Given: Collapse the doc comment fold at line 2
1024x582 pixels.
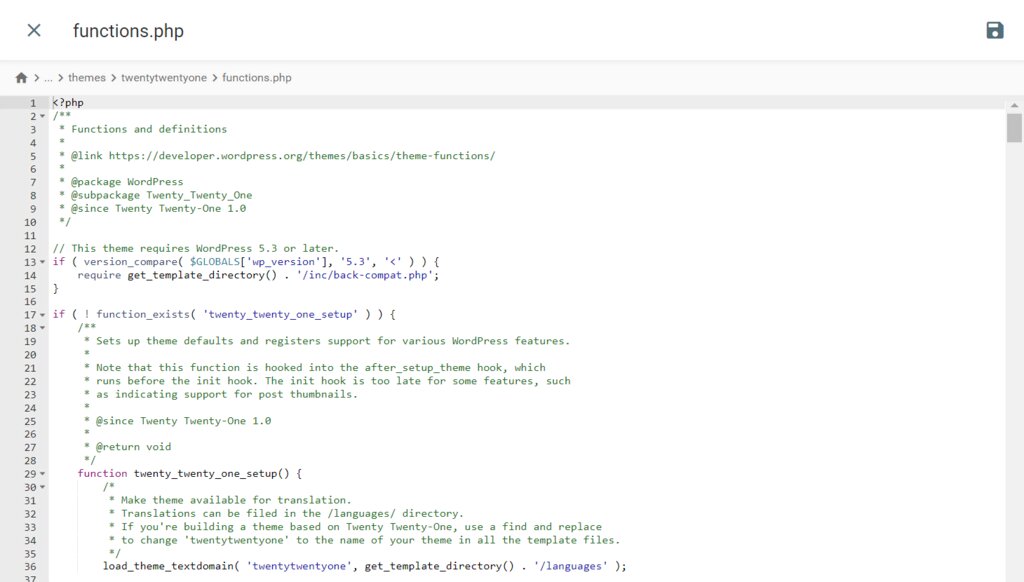Looking at the screenshot, I should [42, 116].
